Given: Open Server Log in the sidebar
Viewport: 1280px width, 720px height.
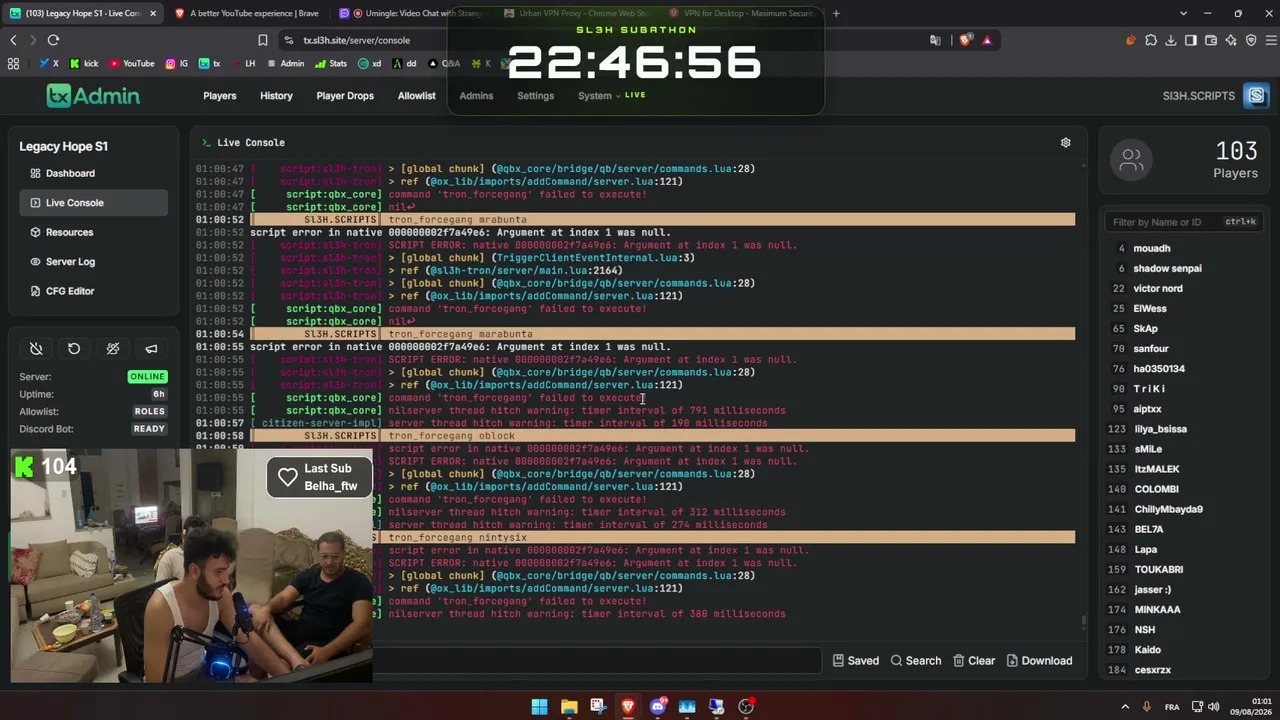Looking at the screenshot, I should [93, 262].
